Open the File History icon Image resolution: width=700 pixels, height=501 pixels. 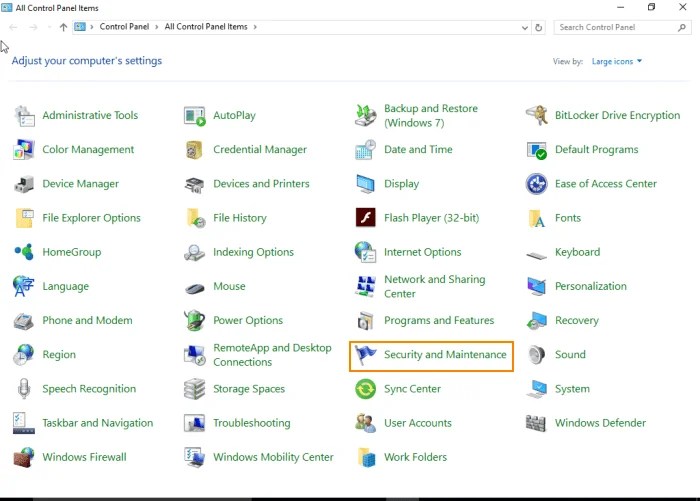pyautogui.click(x=195, y=218)
